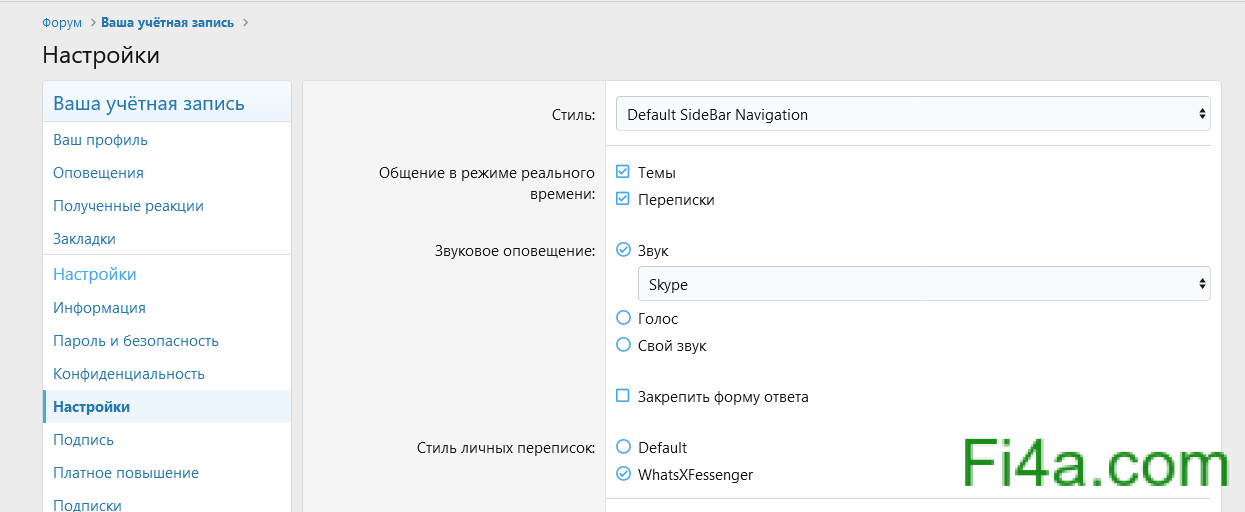The height and width of the screenshot is (512, 1245).
Task: Select the Звук radio option
Action: click(624, 250)
